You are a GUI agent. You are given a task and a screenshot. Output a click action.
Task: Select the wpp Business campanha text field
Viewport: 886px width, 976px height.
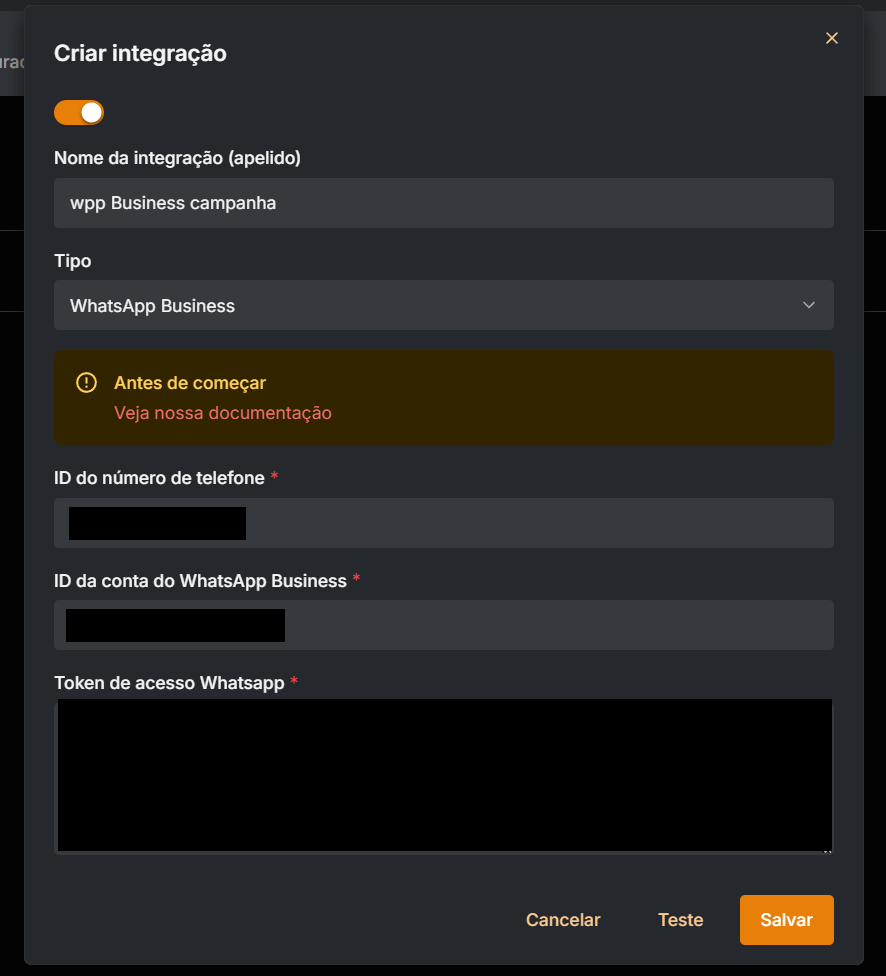coord(444,202)
